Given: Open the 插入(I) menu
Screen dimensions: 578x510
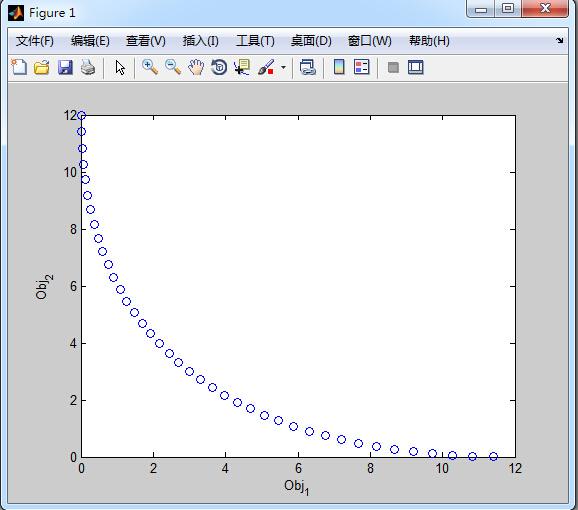Looking at the screenshot, I should click(x=201, y=41).
